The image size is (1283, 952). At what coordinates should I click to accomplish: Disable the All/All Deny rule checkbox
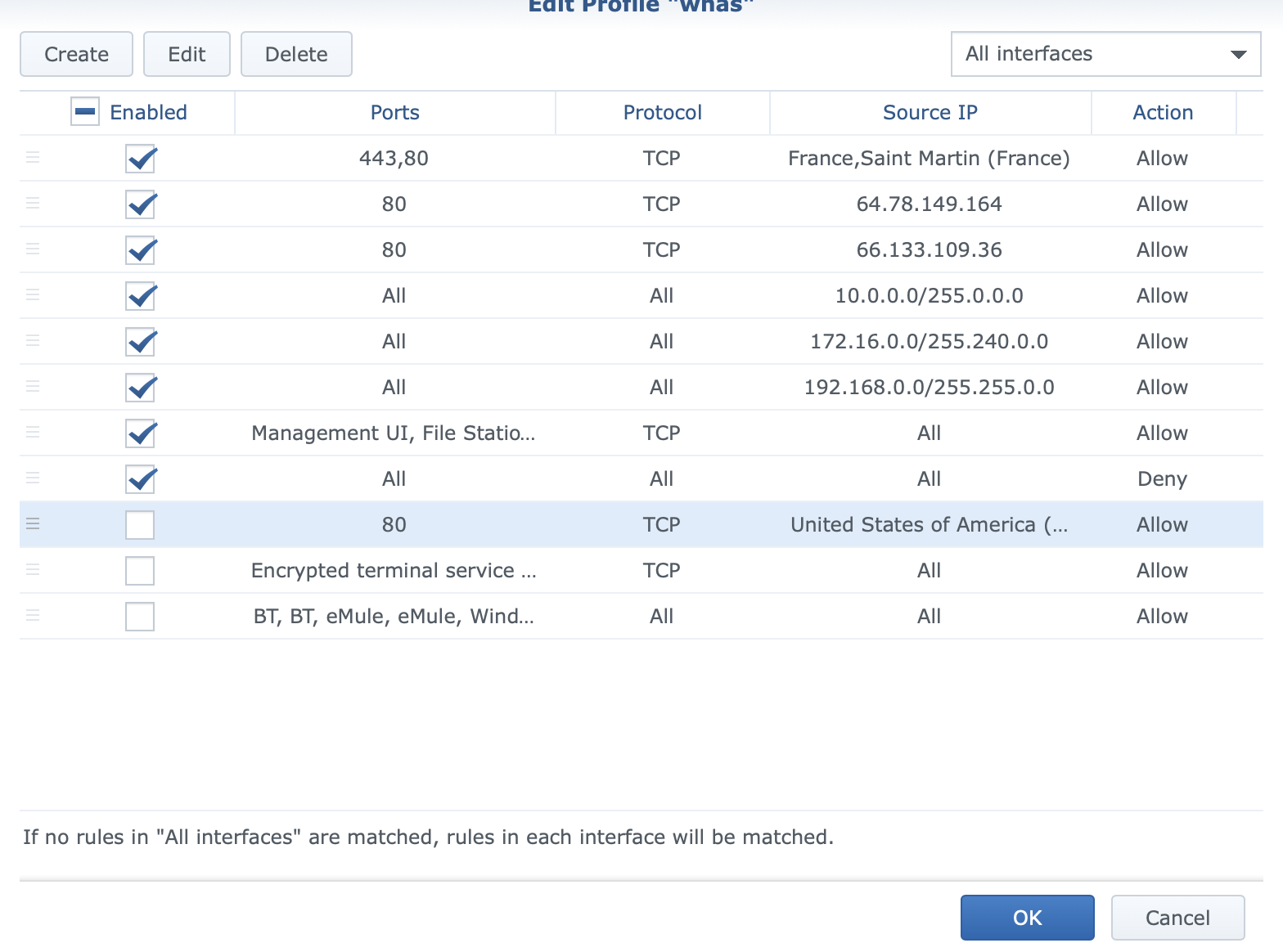pyautogui.click(x=140, y=479)
